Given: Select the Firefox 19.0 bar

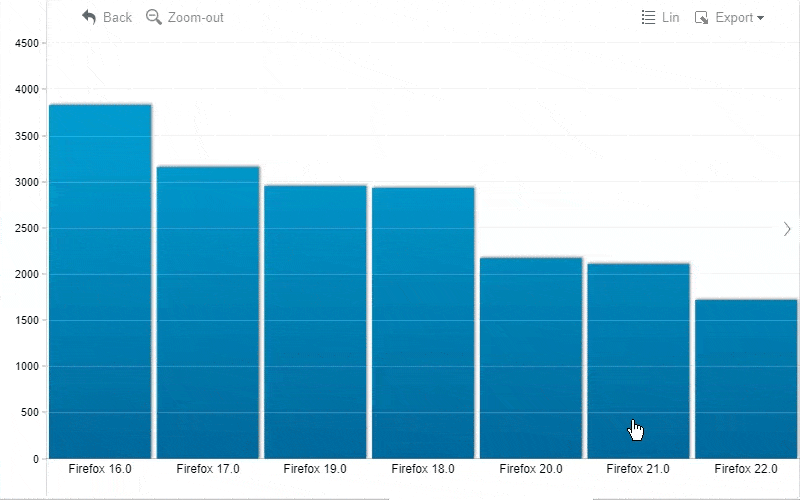Looking at the screenshot, I should [x=315, y=321].
